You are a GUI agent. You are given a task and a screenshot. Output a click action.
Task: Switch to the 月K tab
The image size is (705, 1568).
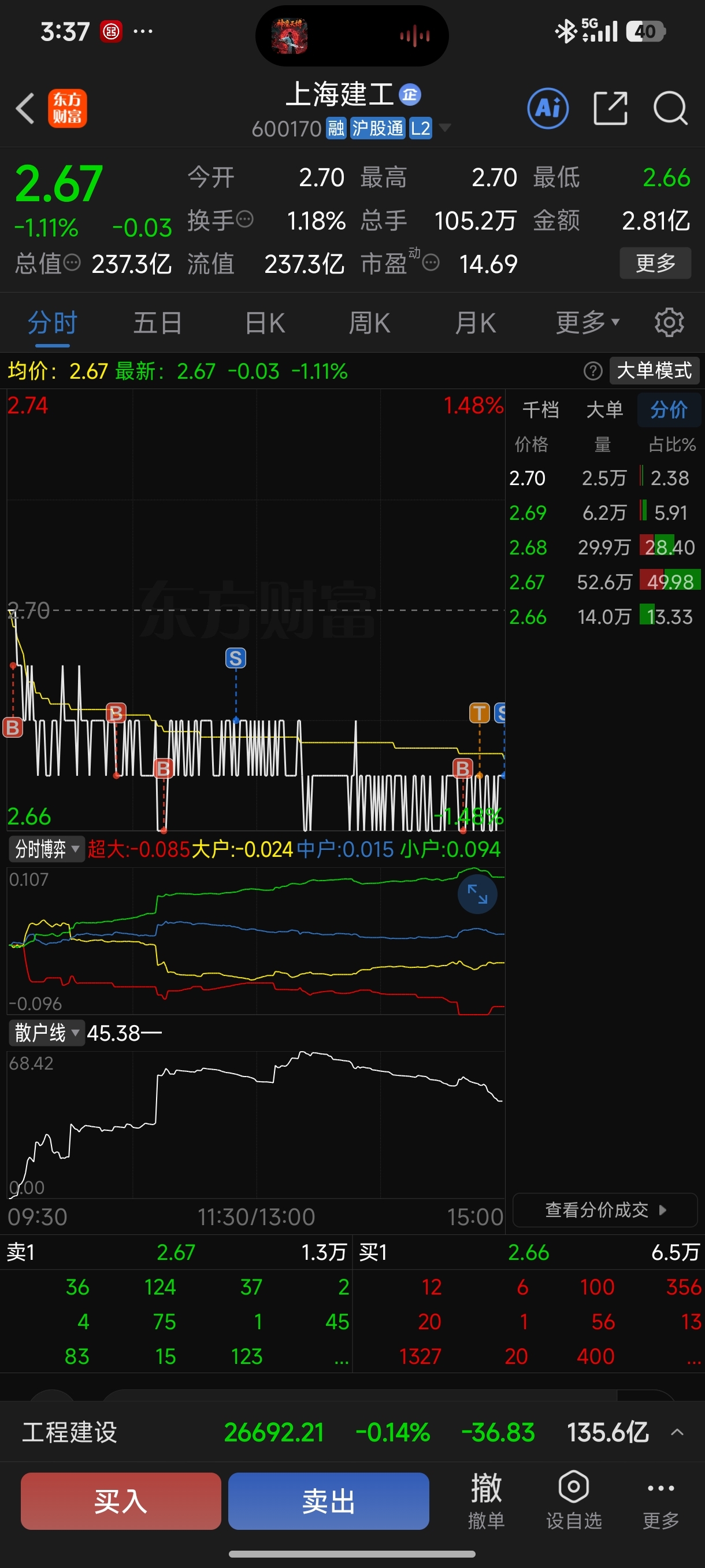click(475, 322)
